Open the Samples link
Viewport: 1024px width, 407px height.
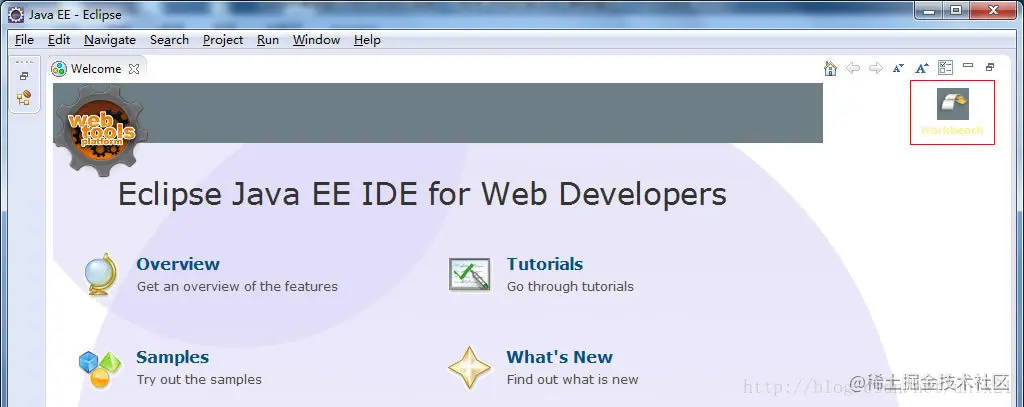pyautogui.click(x=172, y=357)
